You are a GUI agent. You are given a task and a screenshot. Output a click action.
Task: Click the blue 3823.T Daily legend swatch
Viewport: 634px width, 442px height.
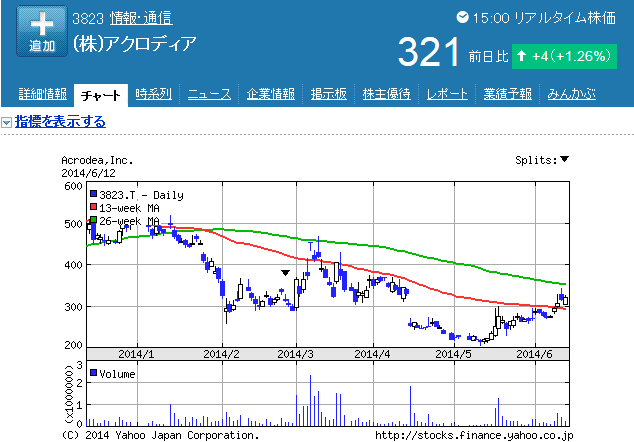[x=93, y=194]
